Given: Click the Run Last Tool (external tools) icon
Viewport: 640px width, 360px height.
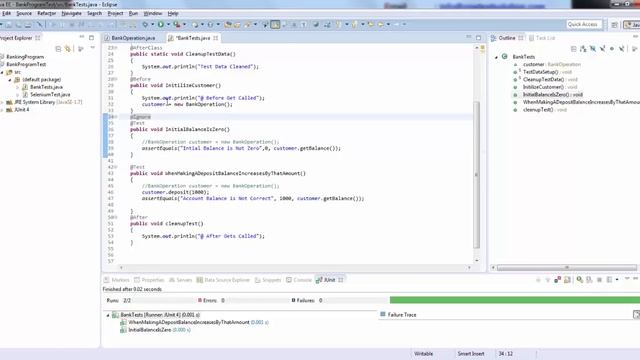Looking at the screenshot, I should 177,24.
